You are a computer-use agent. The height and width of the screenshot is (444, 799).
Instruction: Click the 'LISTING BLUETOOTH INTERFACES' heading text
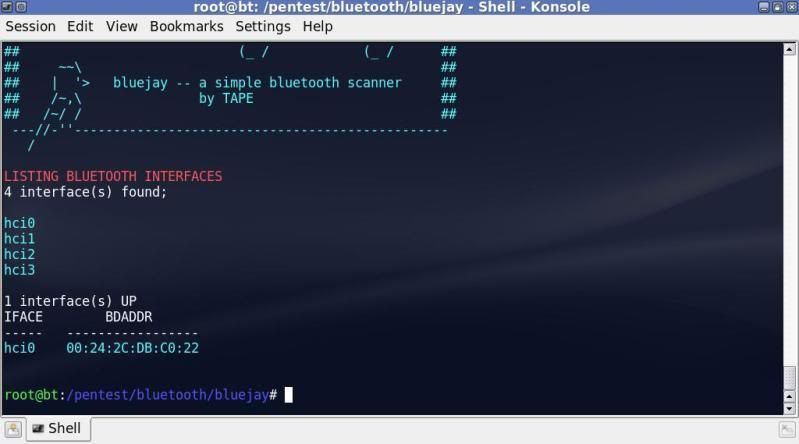click(113, 176)
